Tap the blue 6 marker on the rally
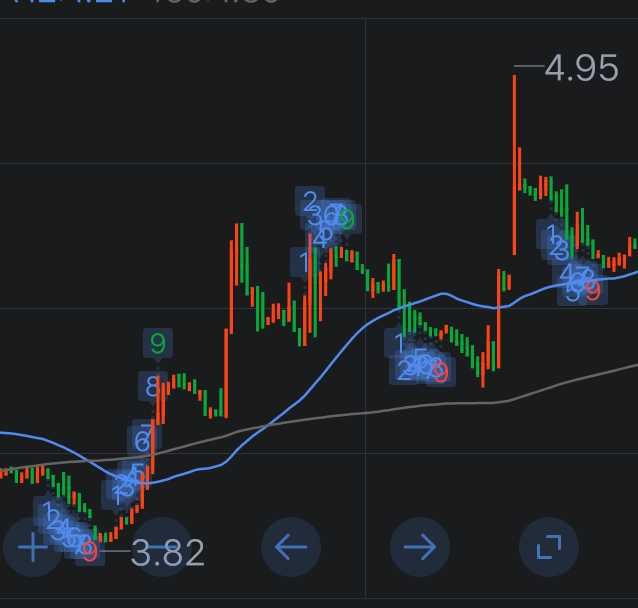Viewport: 638px width, 608px height. coord(142,439)
